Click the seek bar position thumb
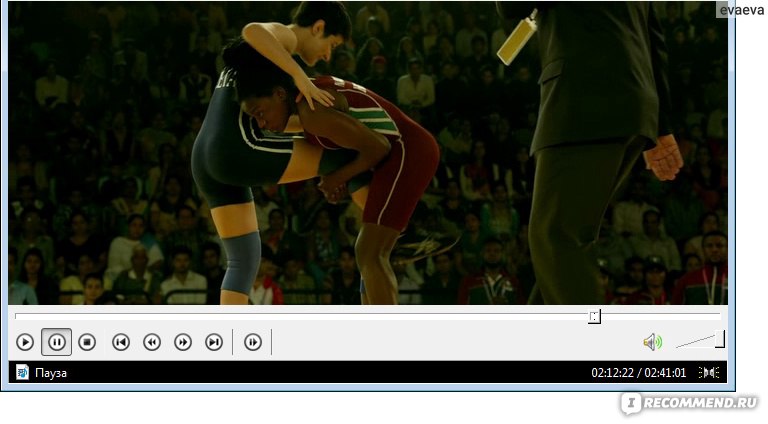768x424 pixels. coord(594,316)
